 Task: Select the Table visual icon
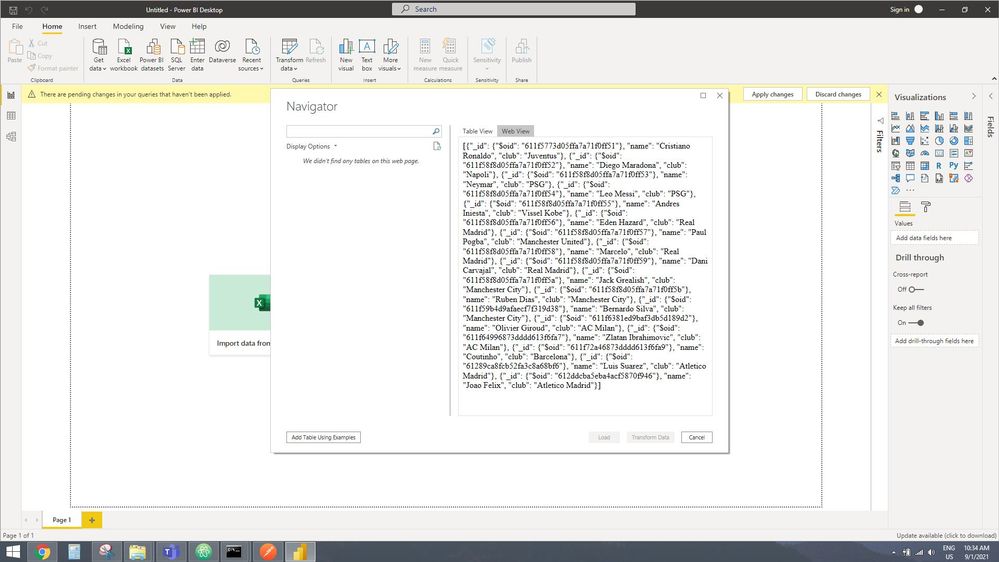(x=910, y=166)
